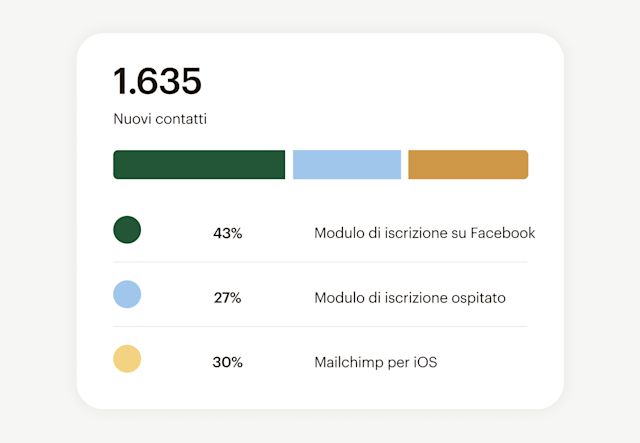Select the dark green bar segment
Viewport: 640px width, 443px height.
[x=199, y=165]
